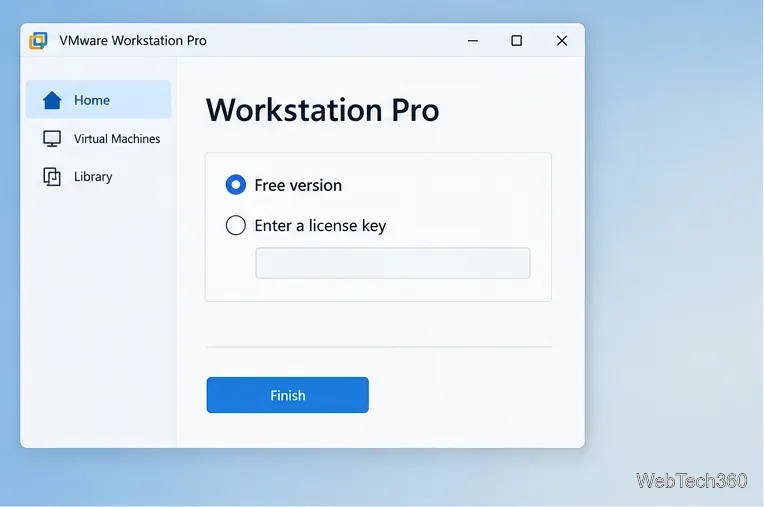Click the Free version label text
764x507 pixels.
tap(298, 186)
